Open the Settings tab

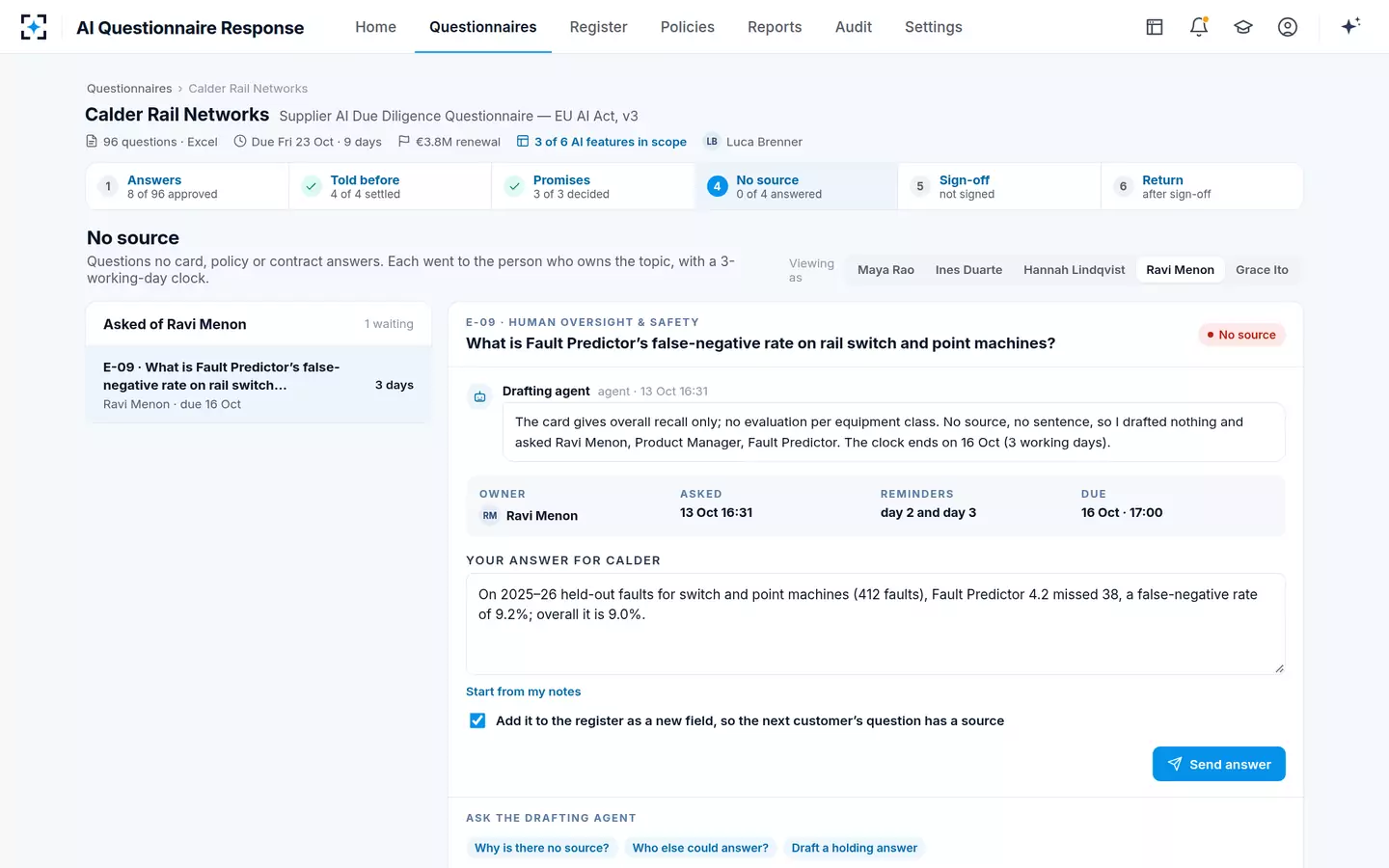934,27
